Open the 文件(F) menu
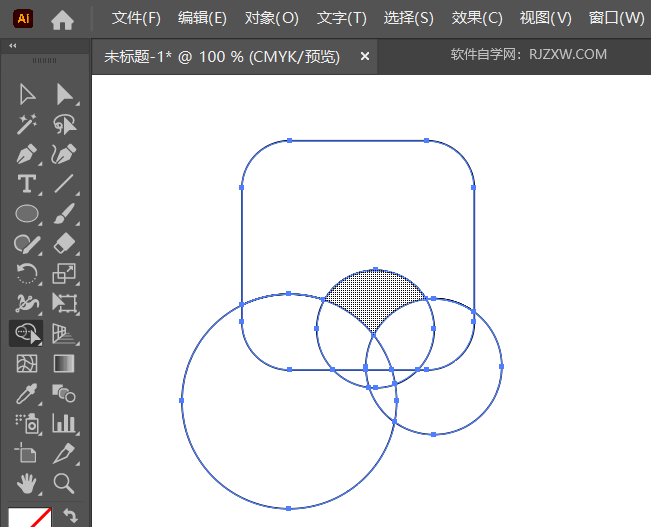 136,18
